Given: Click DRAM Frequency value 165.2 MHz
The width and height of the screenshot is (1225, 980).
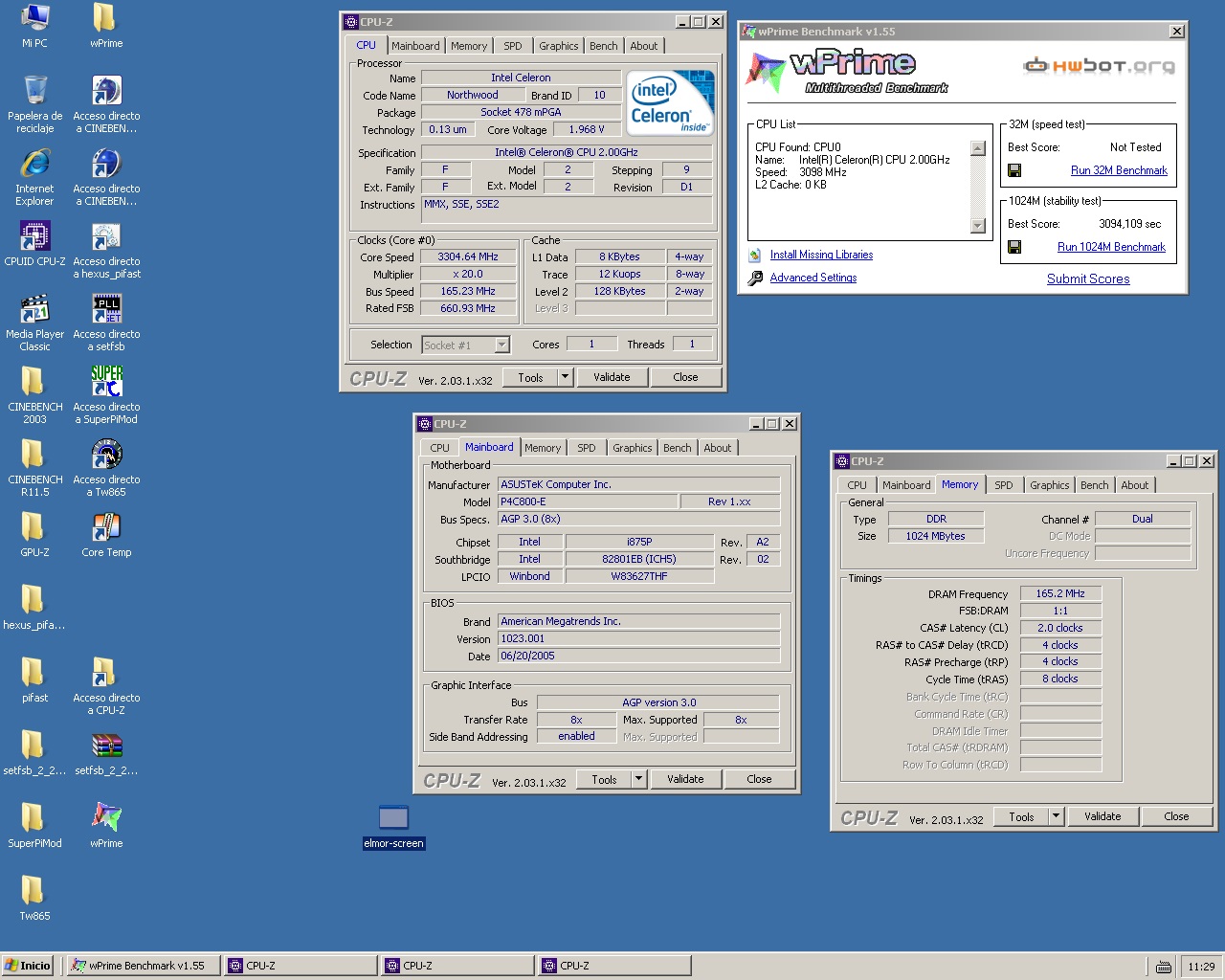Looking at the screenshot, I should 1060,593.
